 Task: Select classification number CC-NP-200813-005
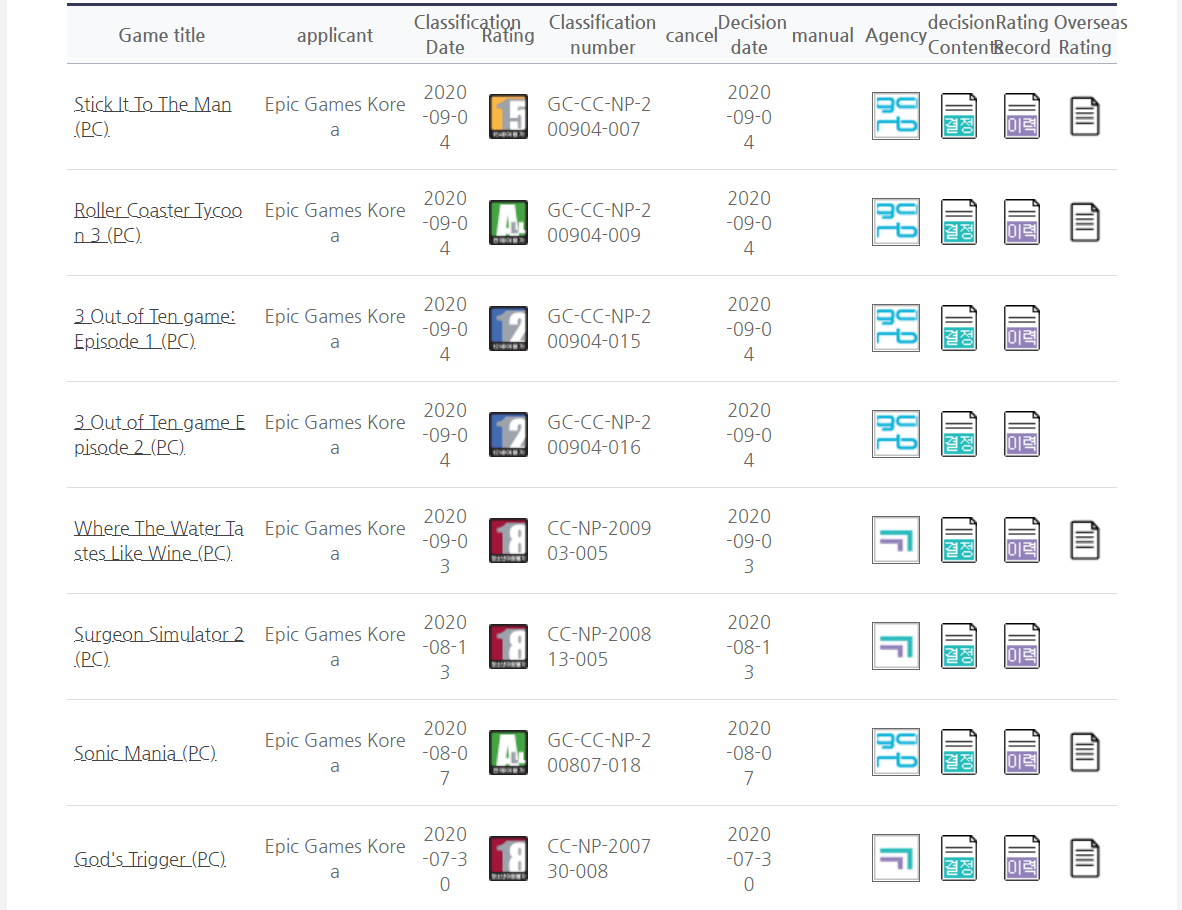(x=599, y=647)
